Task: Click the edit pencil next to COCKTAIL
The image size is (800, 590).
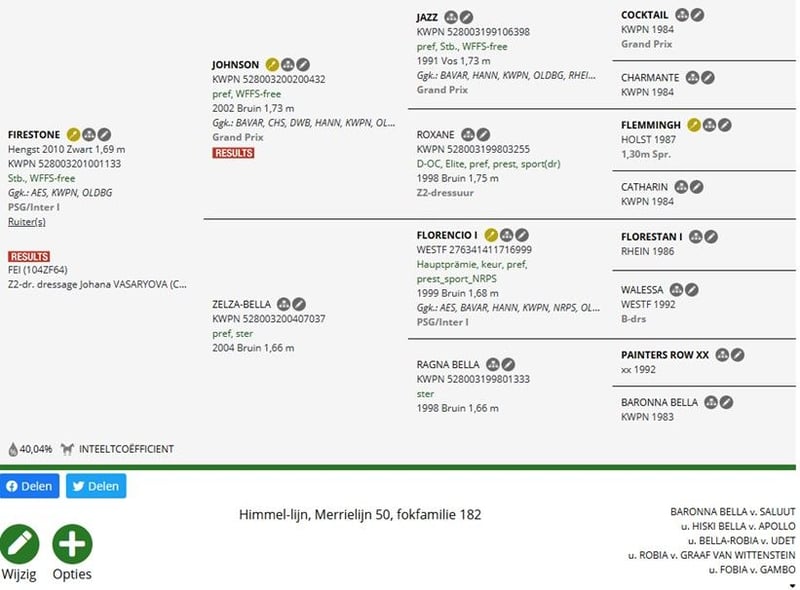Action: [x=698, y=15]
